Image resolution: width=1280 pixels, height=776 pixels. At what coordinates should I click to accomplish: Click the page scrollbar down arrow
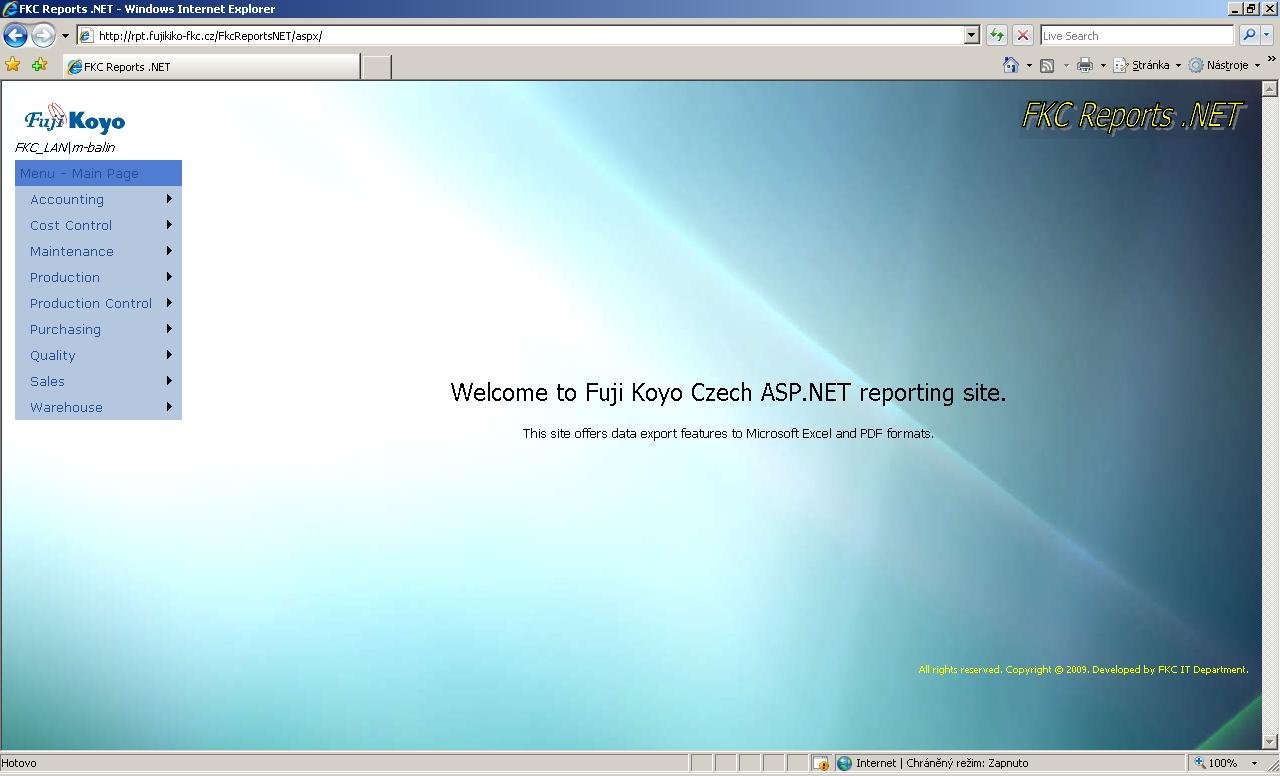tap(1270, 742)
